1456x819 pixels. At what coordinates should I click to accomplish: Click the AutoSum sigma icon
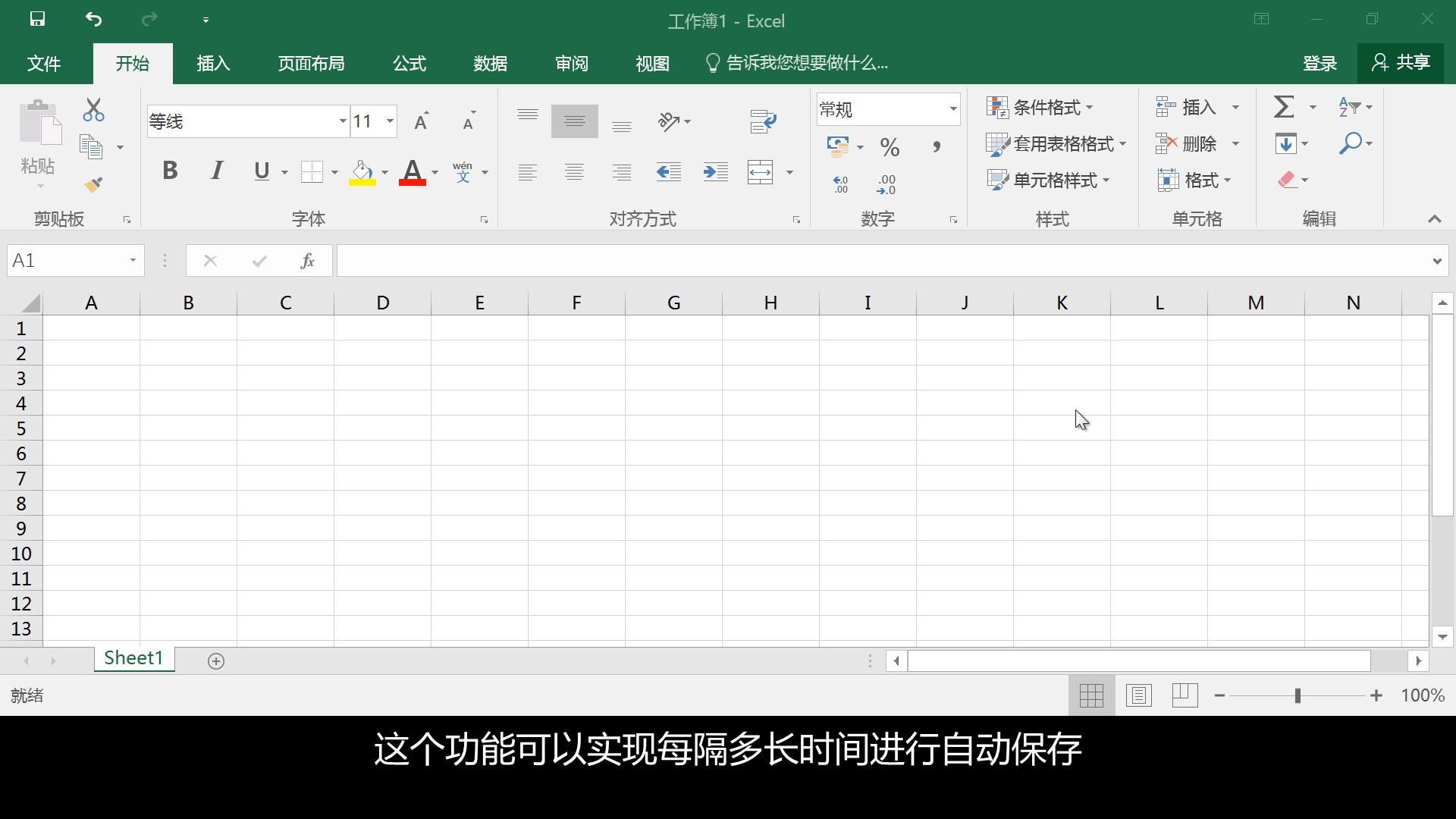point(1284,107)
